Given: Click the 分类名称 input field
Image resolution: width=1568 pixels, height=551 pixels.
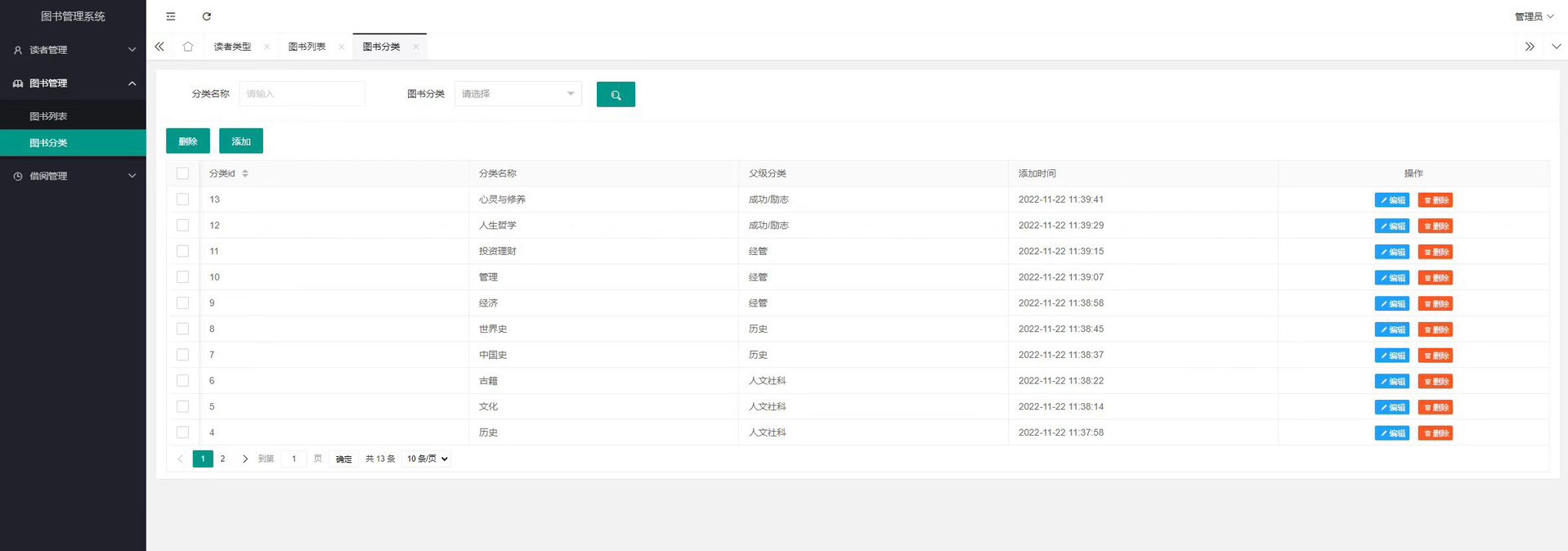Looking at the screenshot, I should [302, 94].
